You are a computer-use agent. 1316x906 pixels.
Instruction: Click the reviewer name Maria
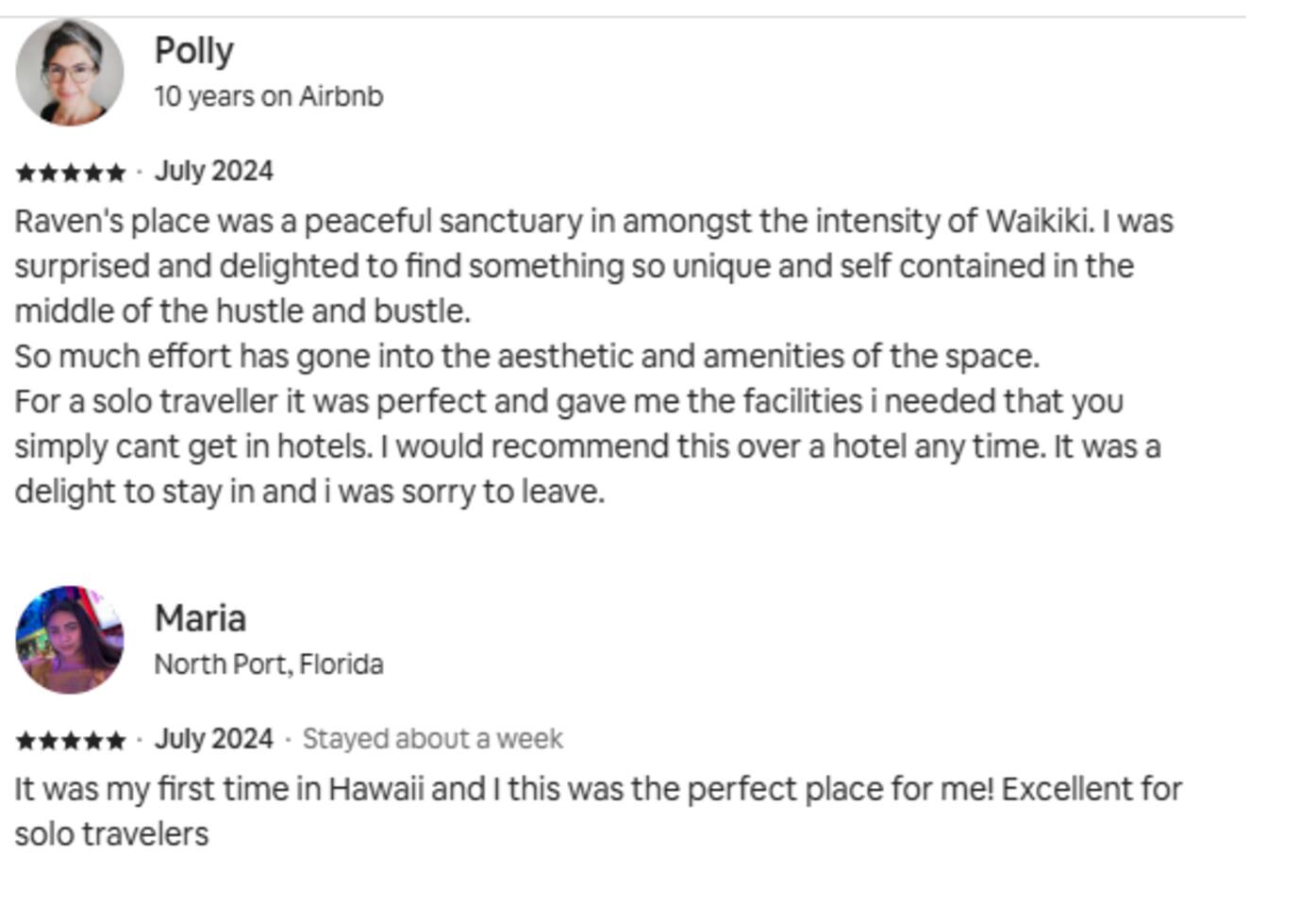(x=200, y=619)
